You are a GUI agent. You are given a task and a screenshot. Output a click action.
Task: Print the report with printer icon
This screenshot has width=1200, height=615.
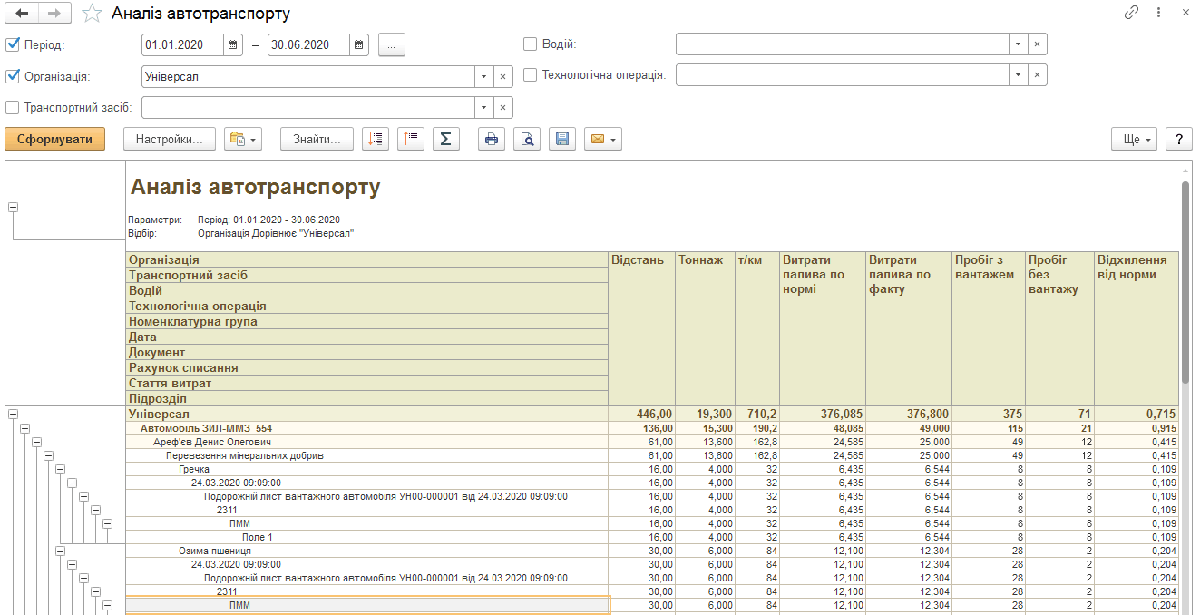pos(491,140)
